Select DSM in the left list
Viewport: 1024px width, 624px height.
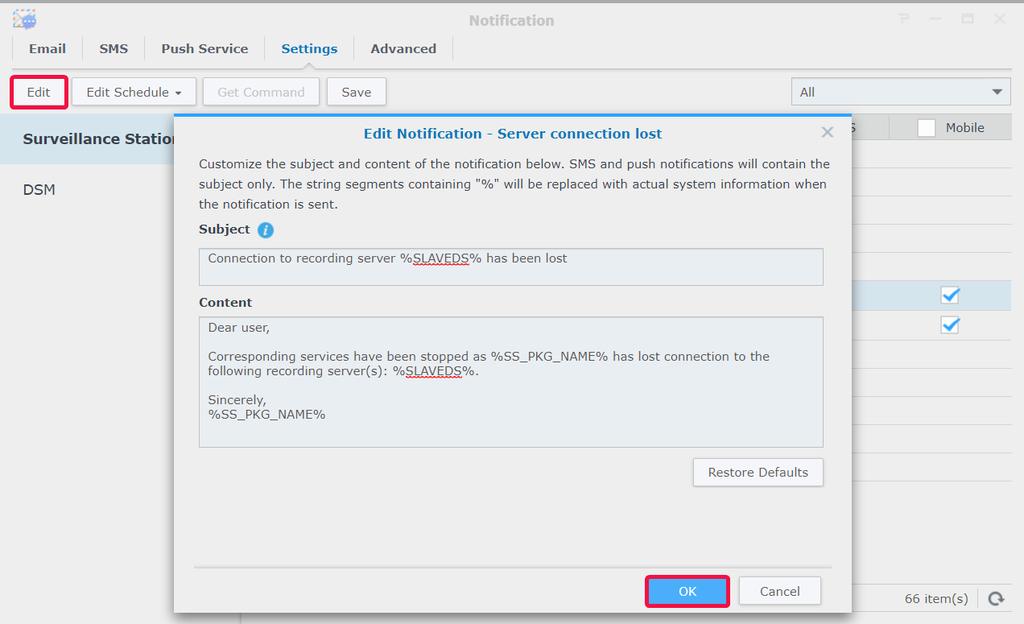[39, 190]
